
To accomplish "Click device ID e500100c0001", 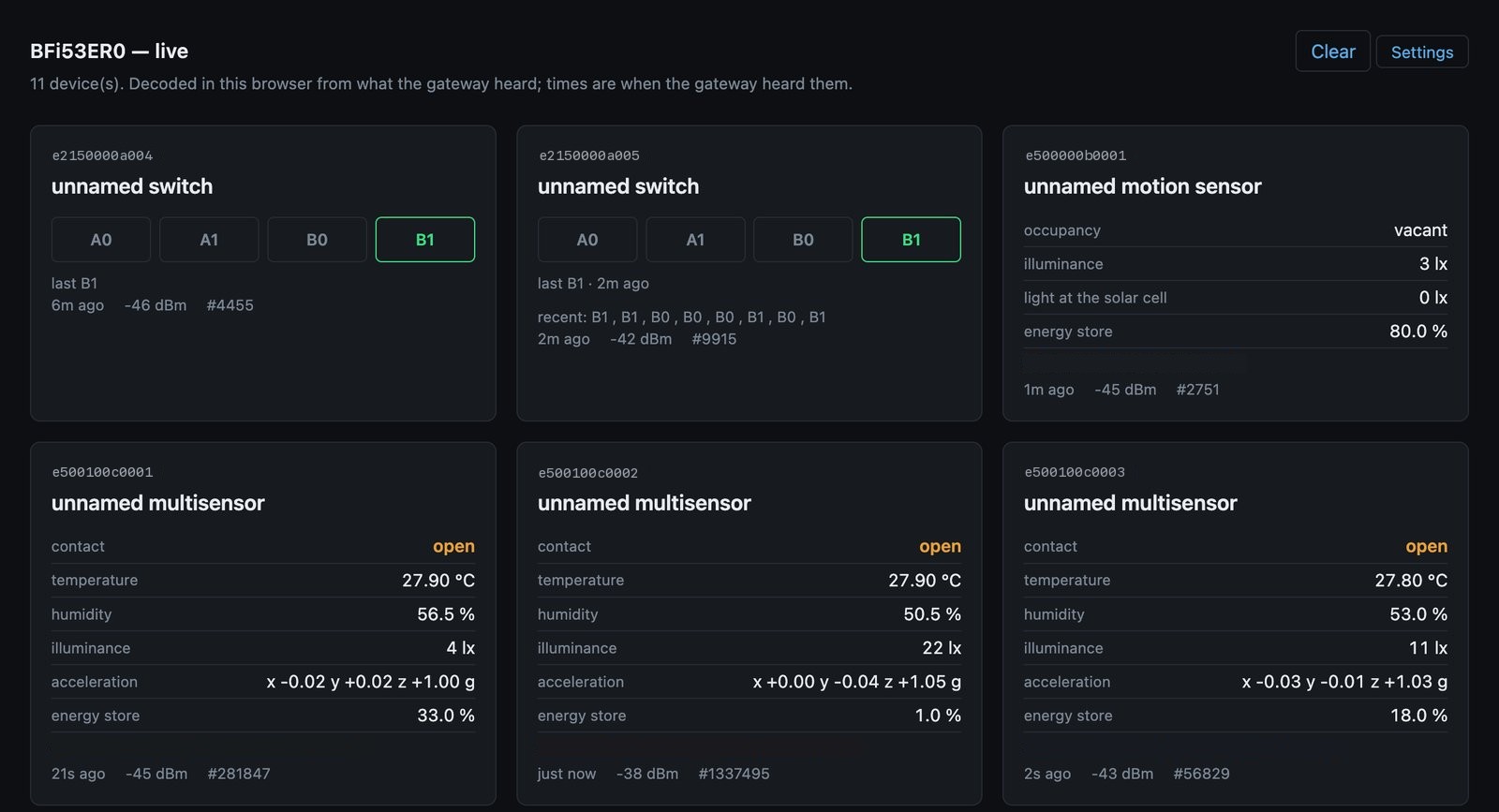I will coord(102,472).
